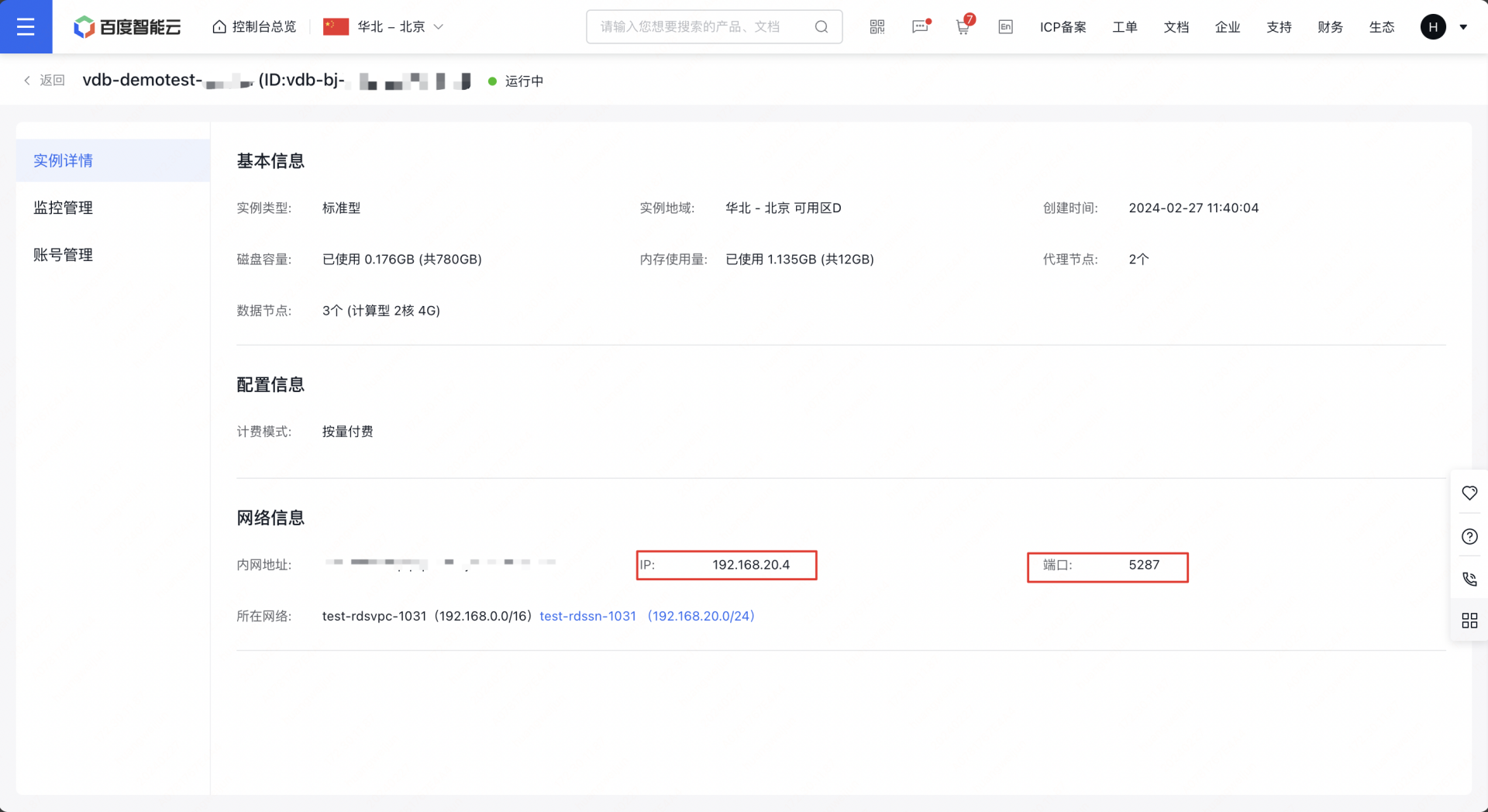The height and width of the screenshot is (812, 1488).
Task: Click the port value 5287
Action: 1144,565
